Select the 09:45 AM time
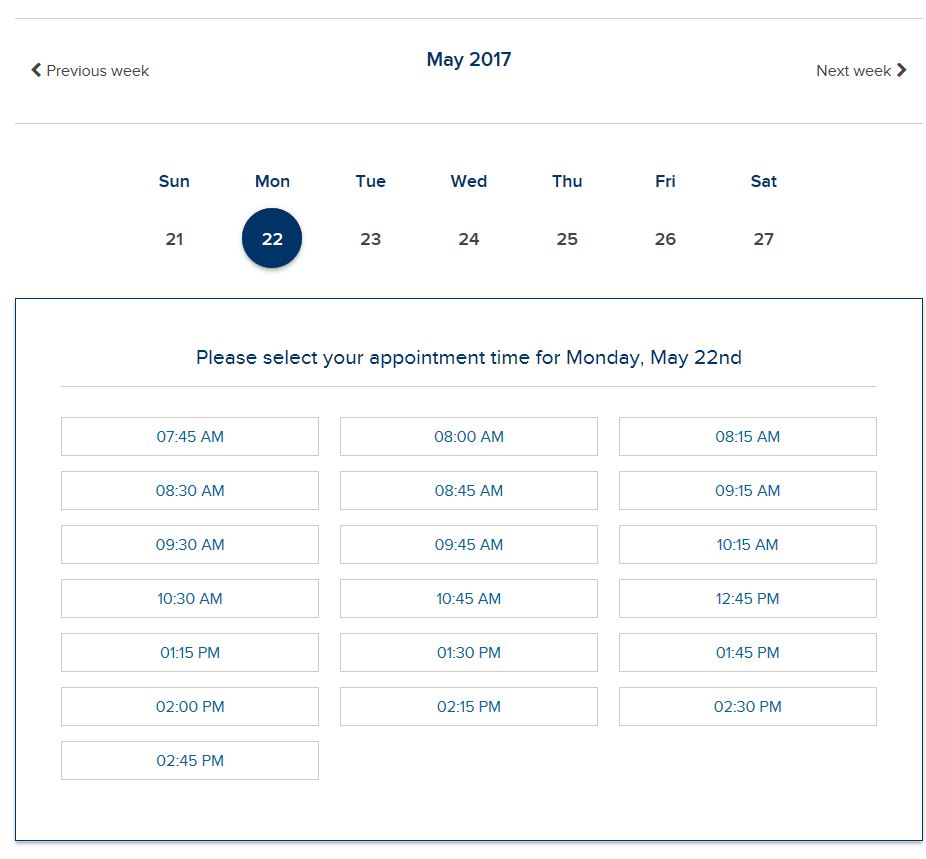926x859 pixels. click(469, 544)
